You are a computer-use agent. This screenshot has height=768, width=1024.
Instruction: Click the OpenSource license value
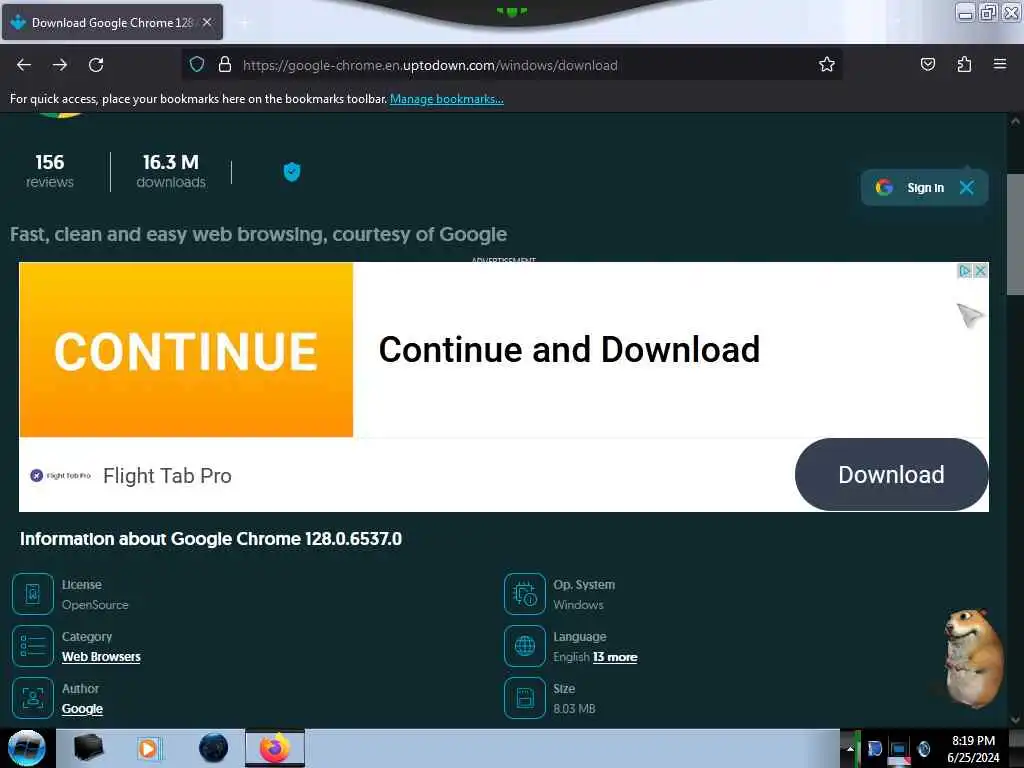click(x=95, y=605)
